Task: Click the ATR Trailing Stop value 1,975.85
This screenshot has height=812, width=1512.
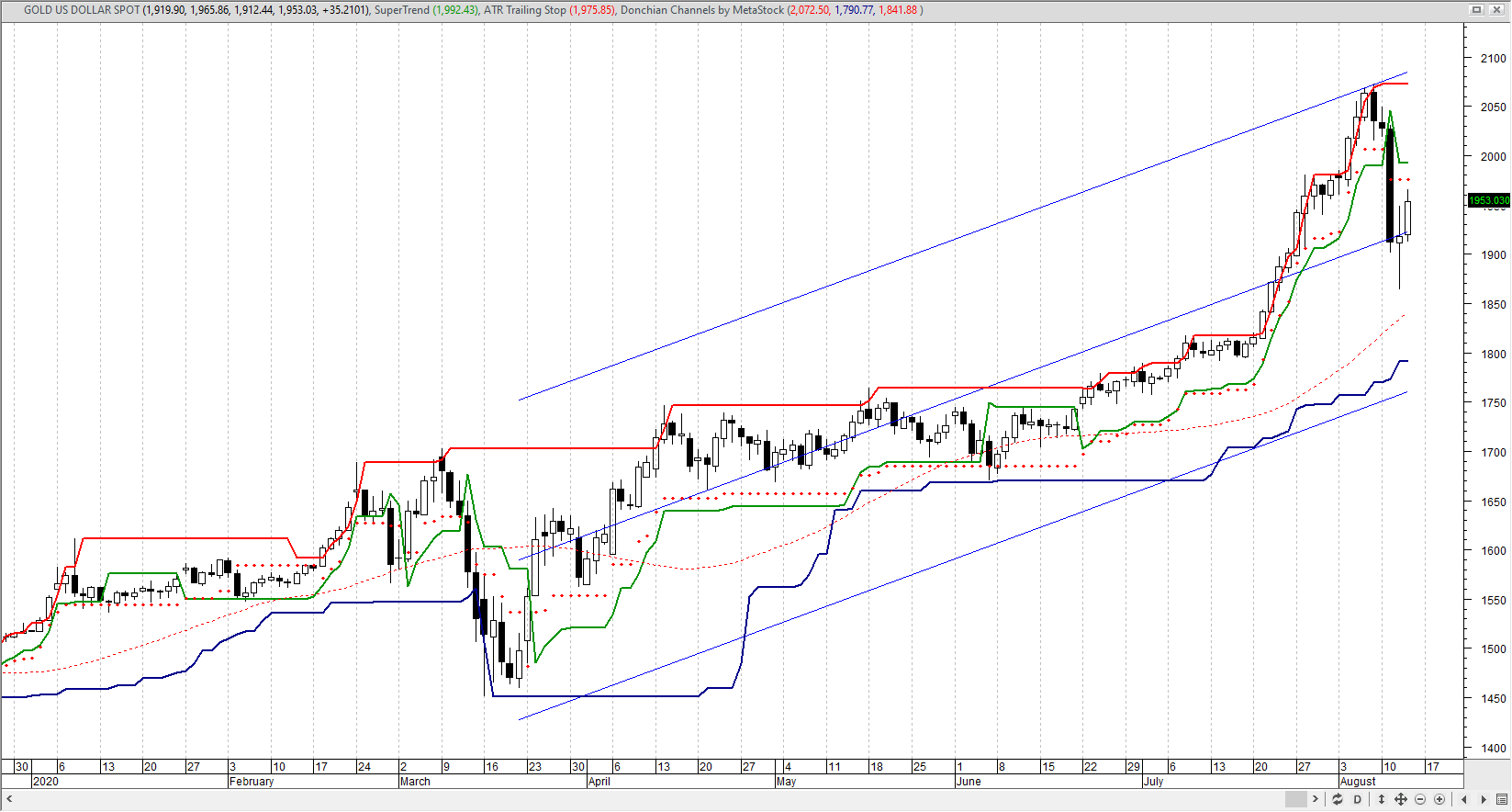Action: point(592,10)
